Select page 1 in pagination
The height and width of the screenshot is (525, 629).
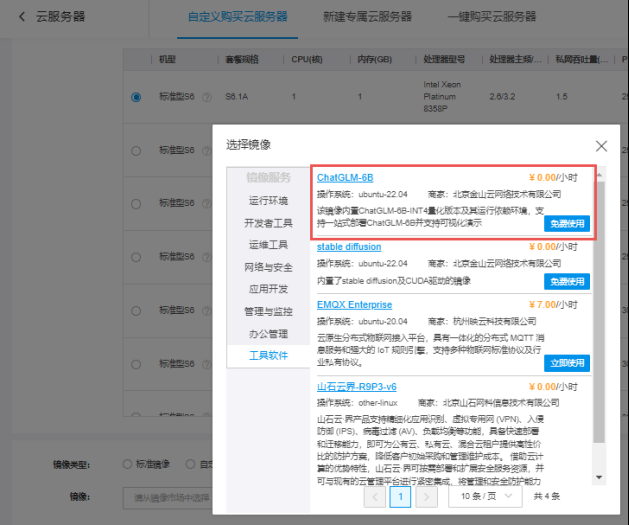tap(401, 496)
